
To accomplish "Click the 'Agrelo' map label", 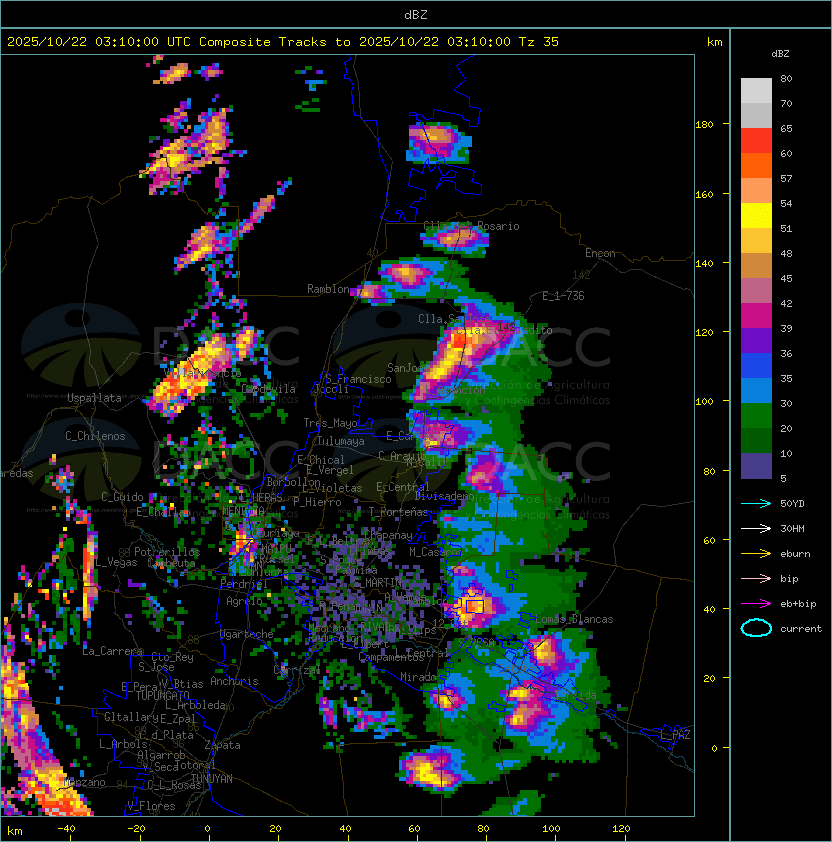I will (x=244, y=601).
